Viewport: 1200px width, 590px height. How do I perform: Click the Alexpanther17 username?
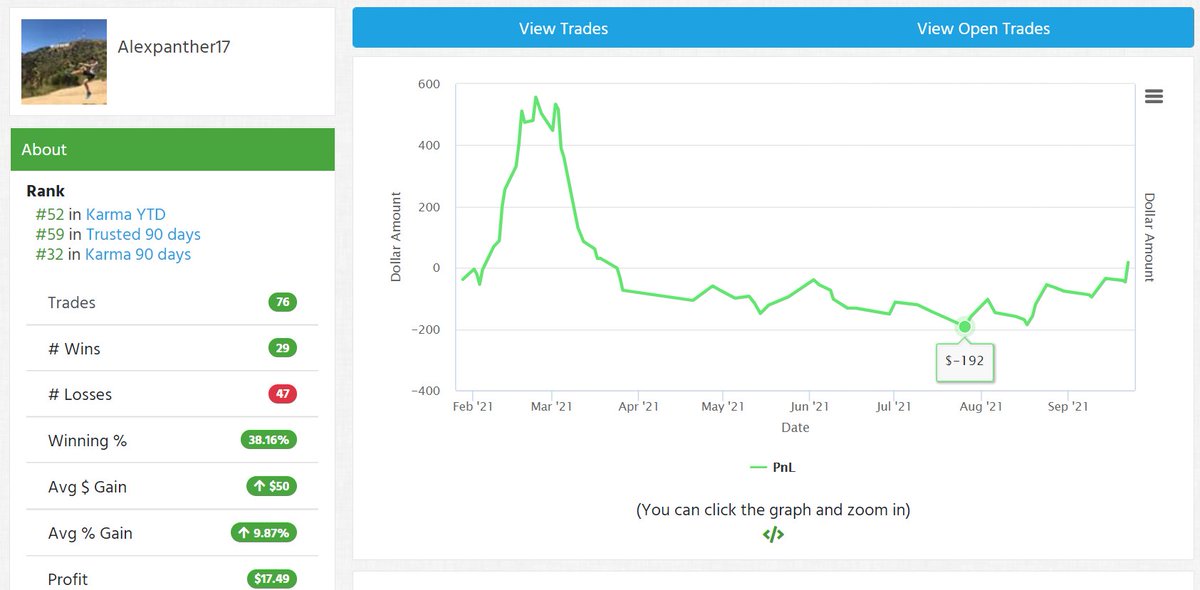[x=174, y=46]
